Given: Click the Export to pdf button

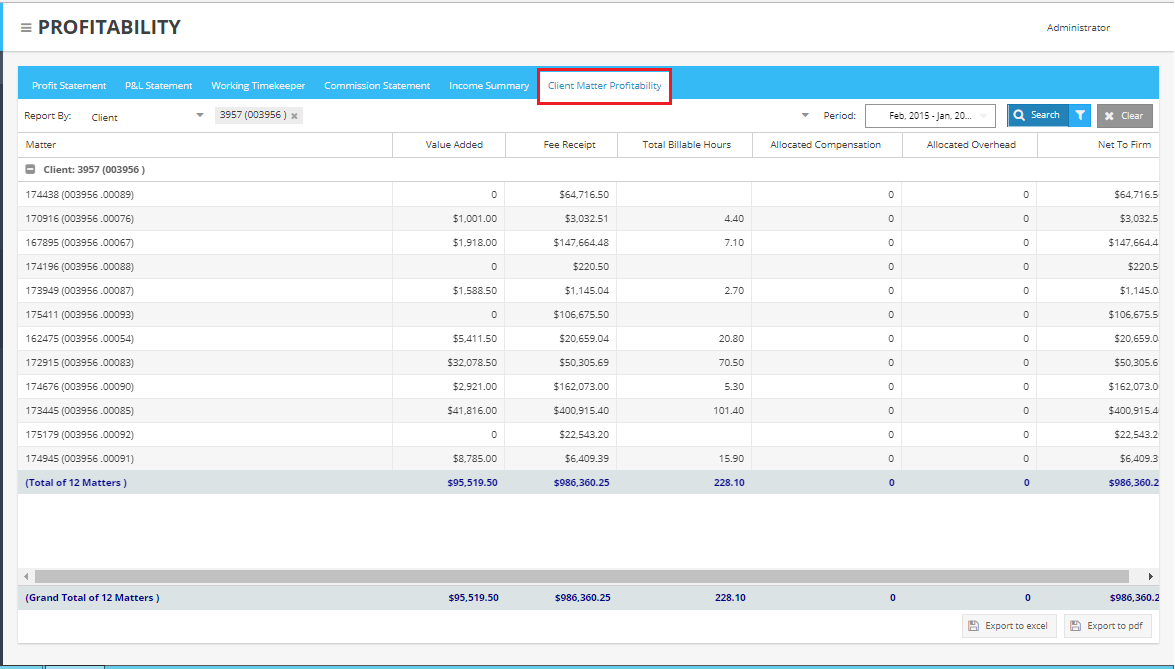Looking at the screenshot, I should coord(1108,626).
